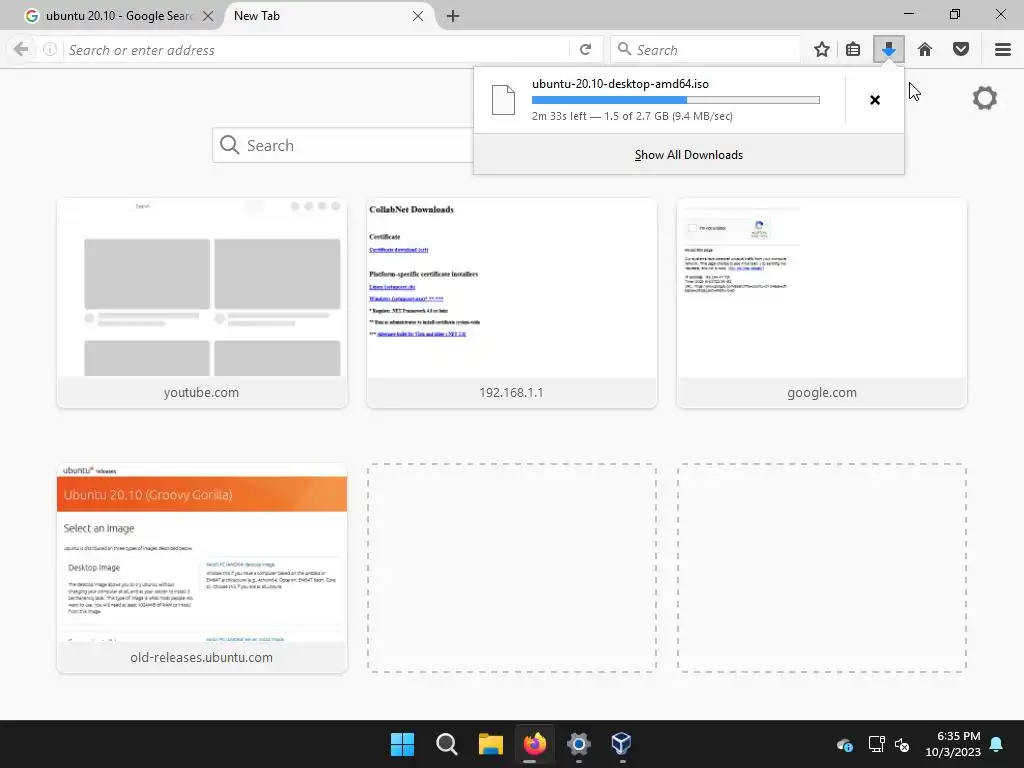1024x768 pixels.
Task: Click the ubuntu-20.10-desktop-amd64.iso file icon
Action: pyautogui.click(x=504, y=100)
